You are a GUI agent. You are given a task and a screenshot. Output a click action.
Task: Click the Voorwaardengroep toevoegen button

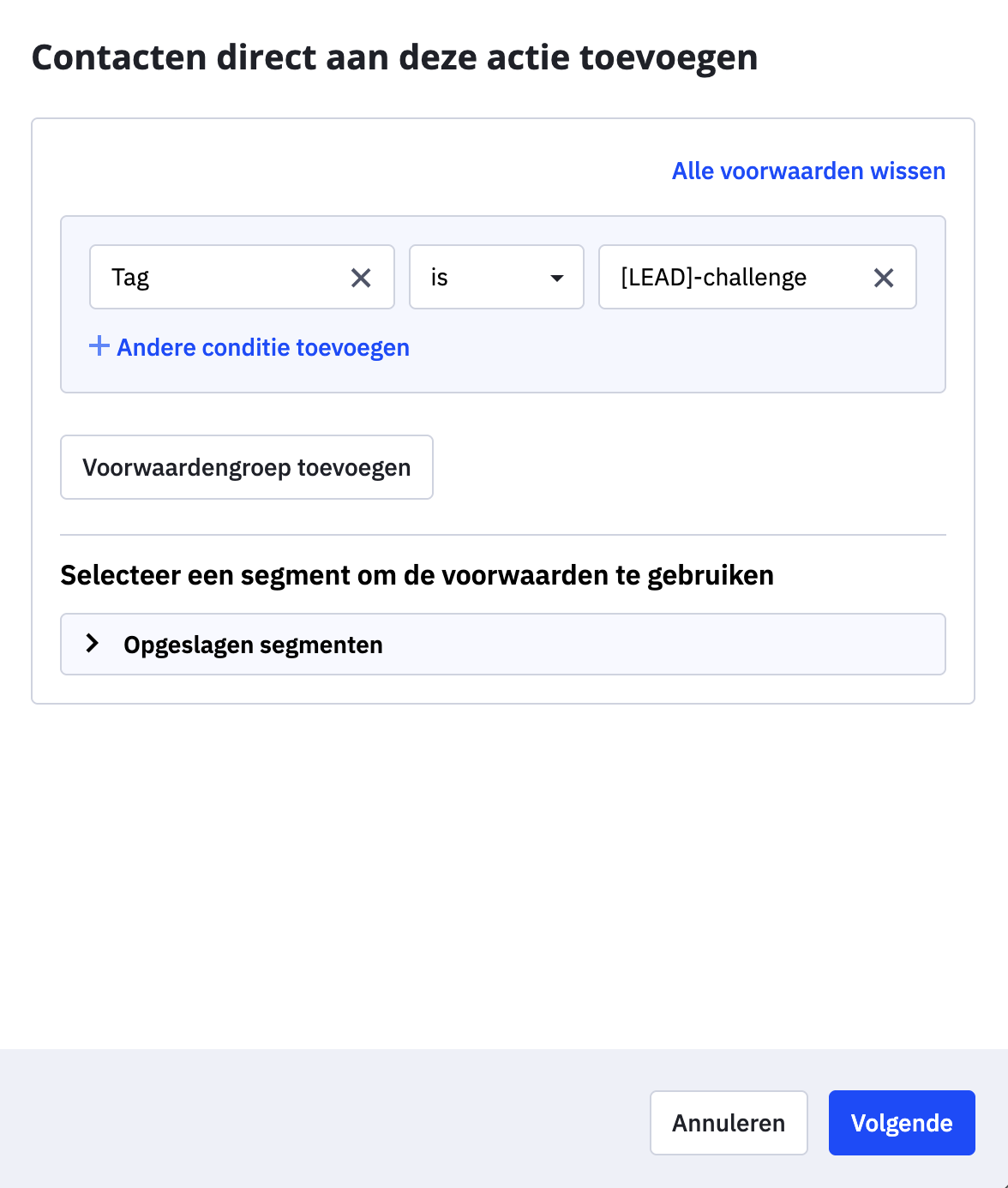pos(246,467)
